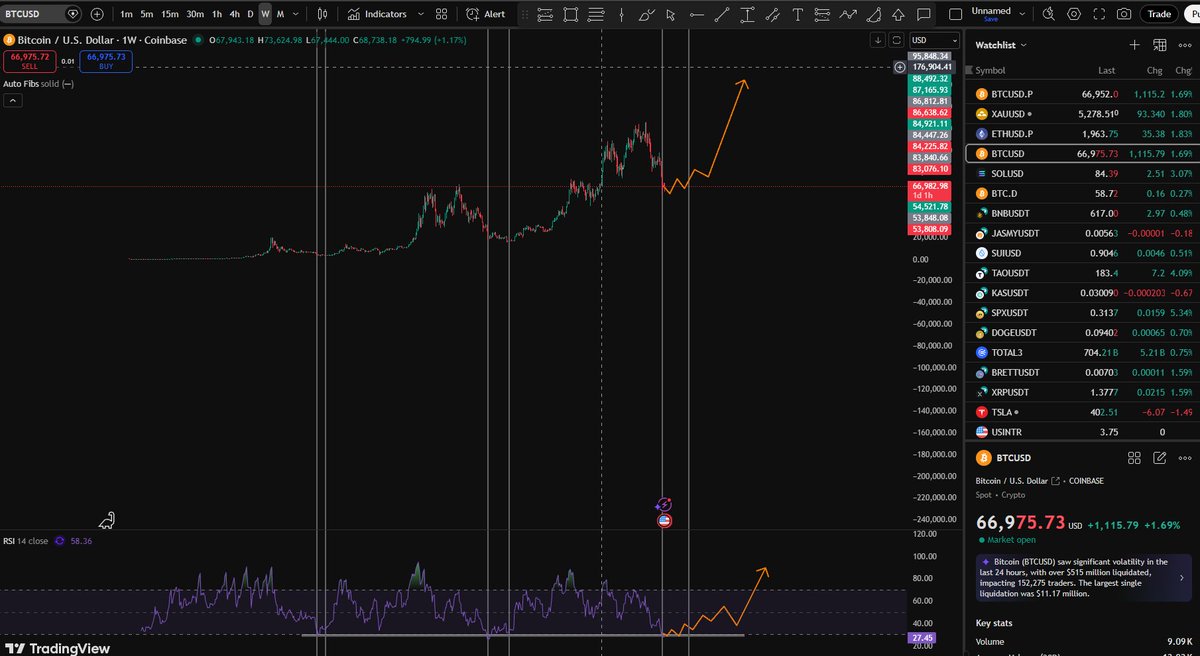Open quick search magnifier icon

coord(1048,14)
